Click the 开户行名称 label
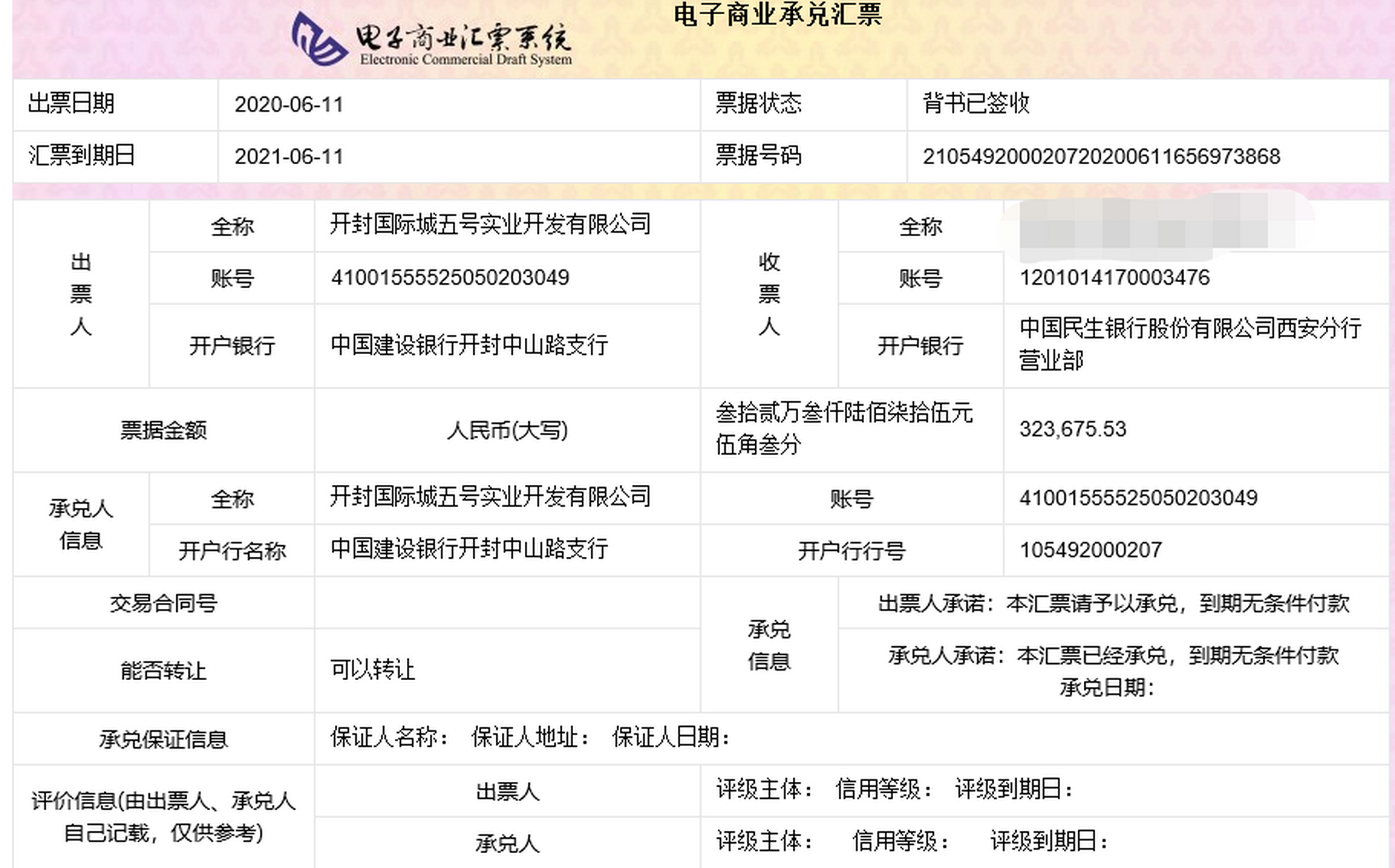Screen dimensions: 1395x868 pos(232,551)
